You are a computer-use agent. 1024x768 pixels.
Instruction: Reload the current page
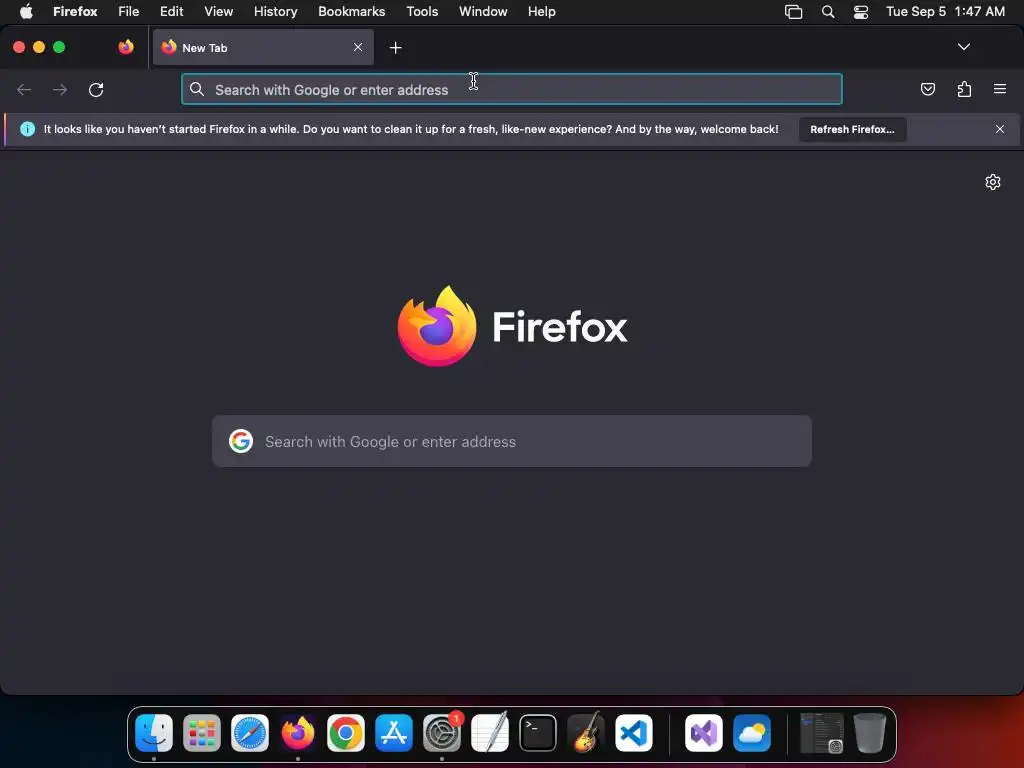point(96,89)
